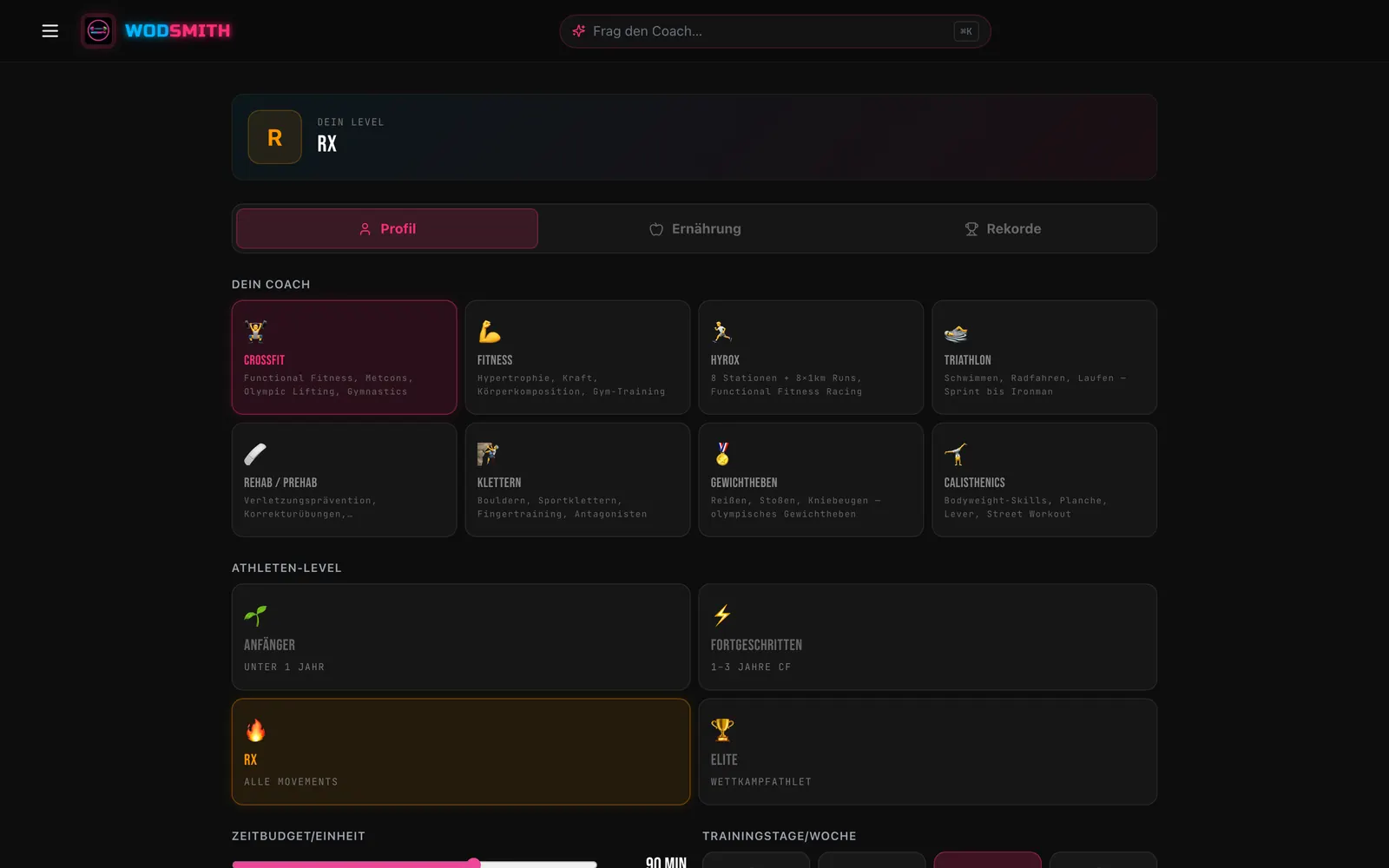Click the person icon on Profil tab
Image resolution: width=1389 pixels, height=868 pixels.
tap(365, 229)
